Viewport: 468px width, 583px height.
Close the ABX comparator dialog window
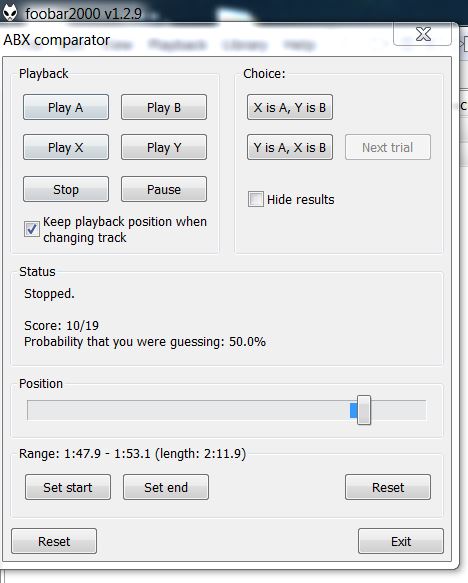(x=423, y=34)
